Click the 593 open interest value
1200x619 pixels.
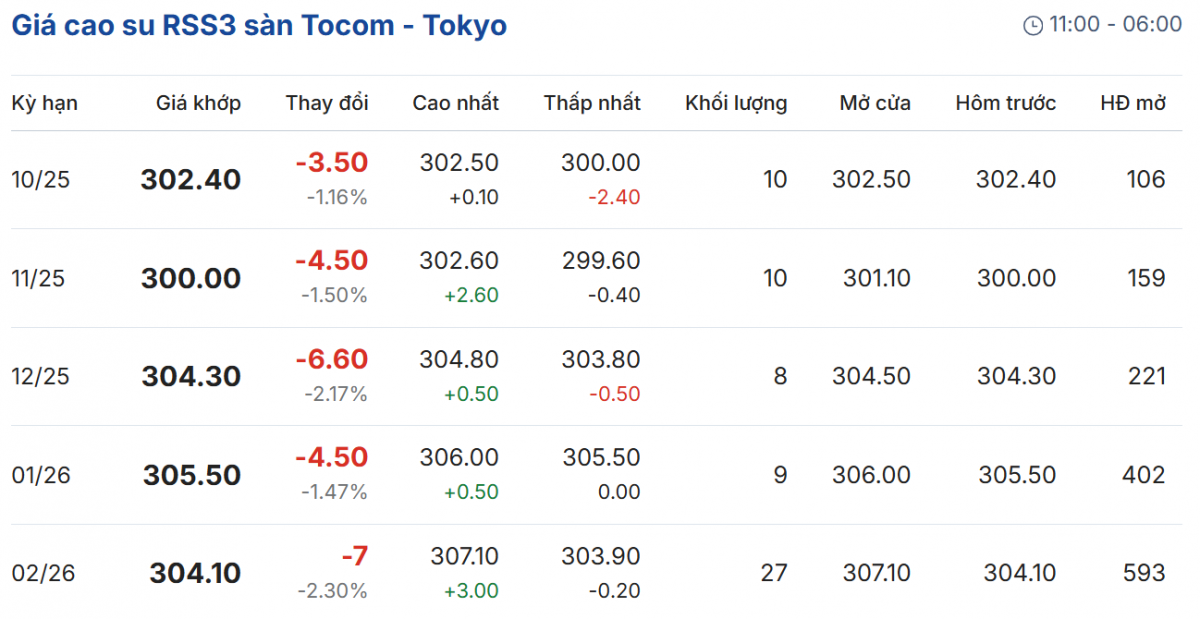(x=1143, y=573)
